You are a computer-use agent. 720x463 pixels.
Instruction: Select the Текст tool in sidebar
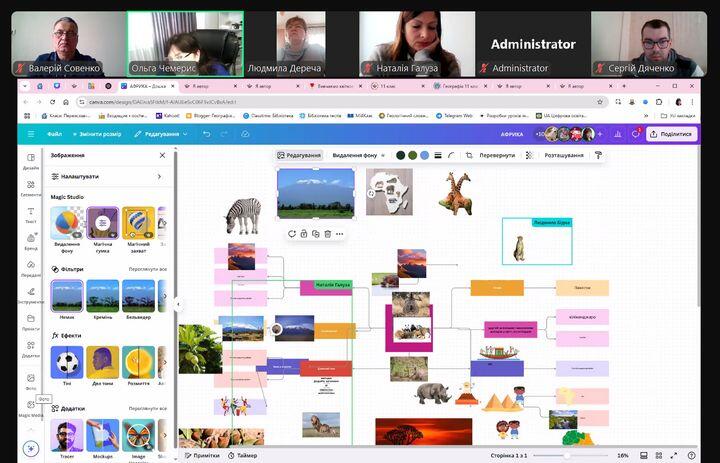[x=31, y=215]
